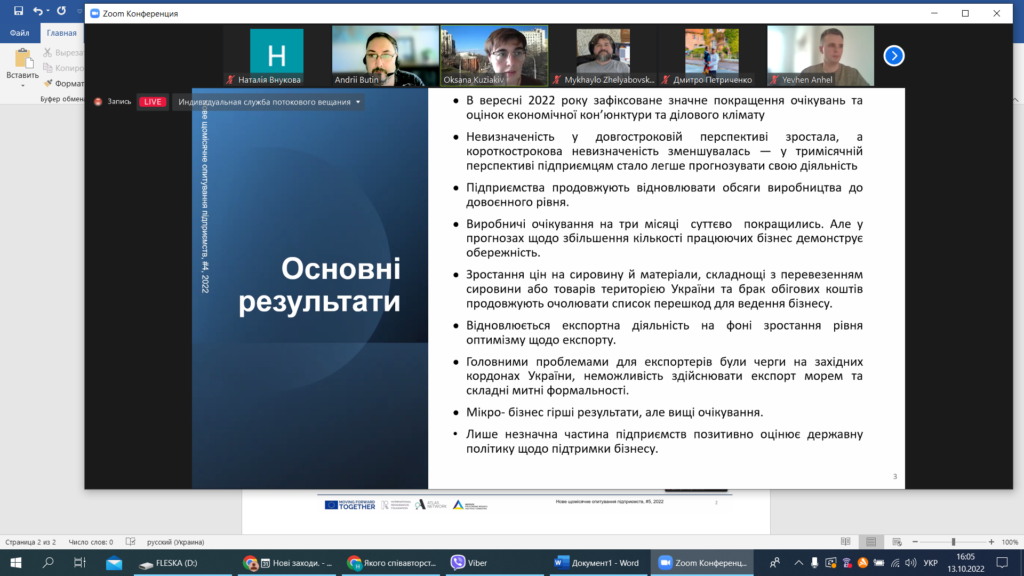Expand hidden system tray icons chevron
This screenshot has height=576, width=1024.
(x=799, y=562)
